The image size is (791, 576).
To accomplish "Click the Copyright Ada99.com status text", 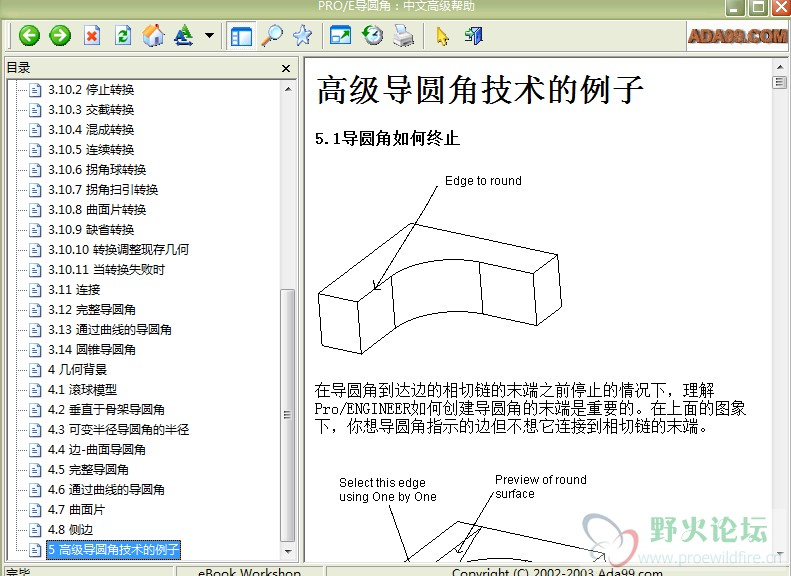I will [x=557, y=572].
